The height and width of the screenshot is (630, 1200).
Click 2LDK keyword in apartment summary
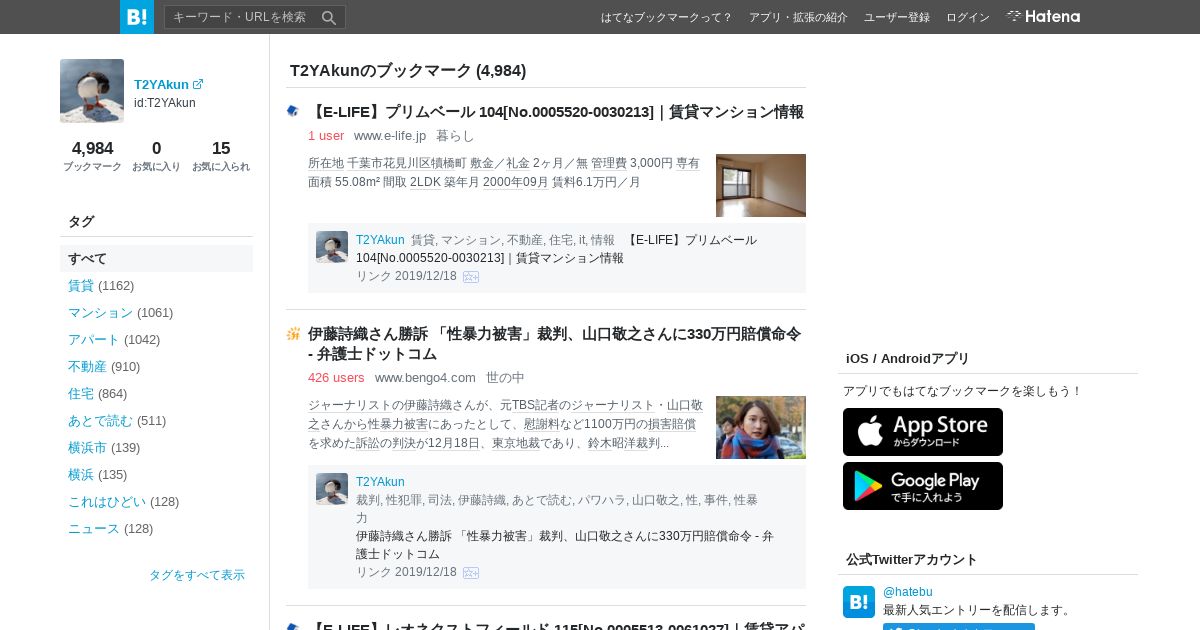click(x=426, y=182)
